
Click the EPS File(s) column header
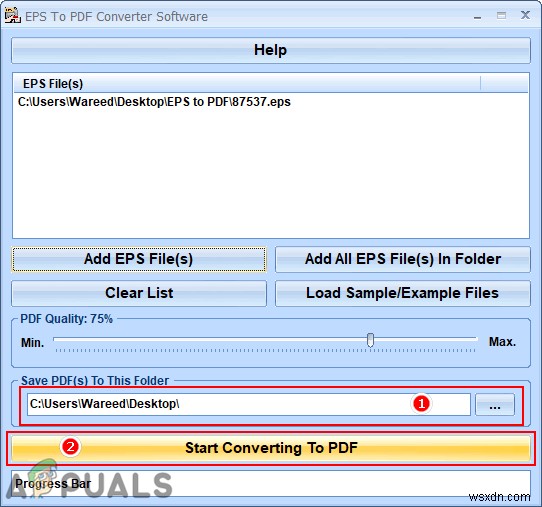coord(247,84)
